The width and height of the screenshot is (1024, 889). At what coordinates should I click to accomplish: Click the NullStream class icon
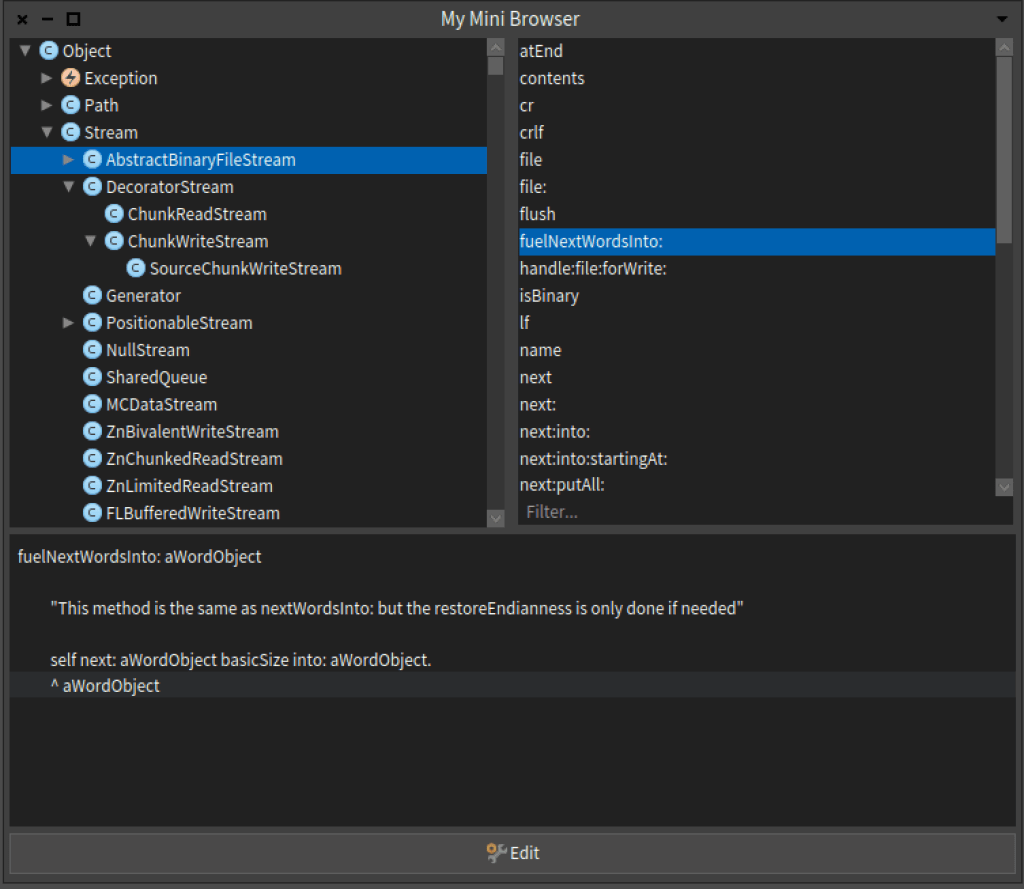pyautogui.click(x=92, y=350)
